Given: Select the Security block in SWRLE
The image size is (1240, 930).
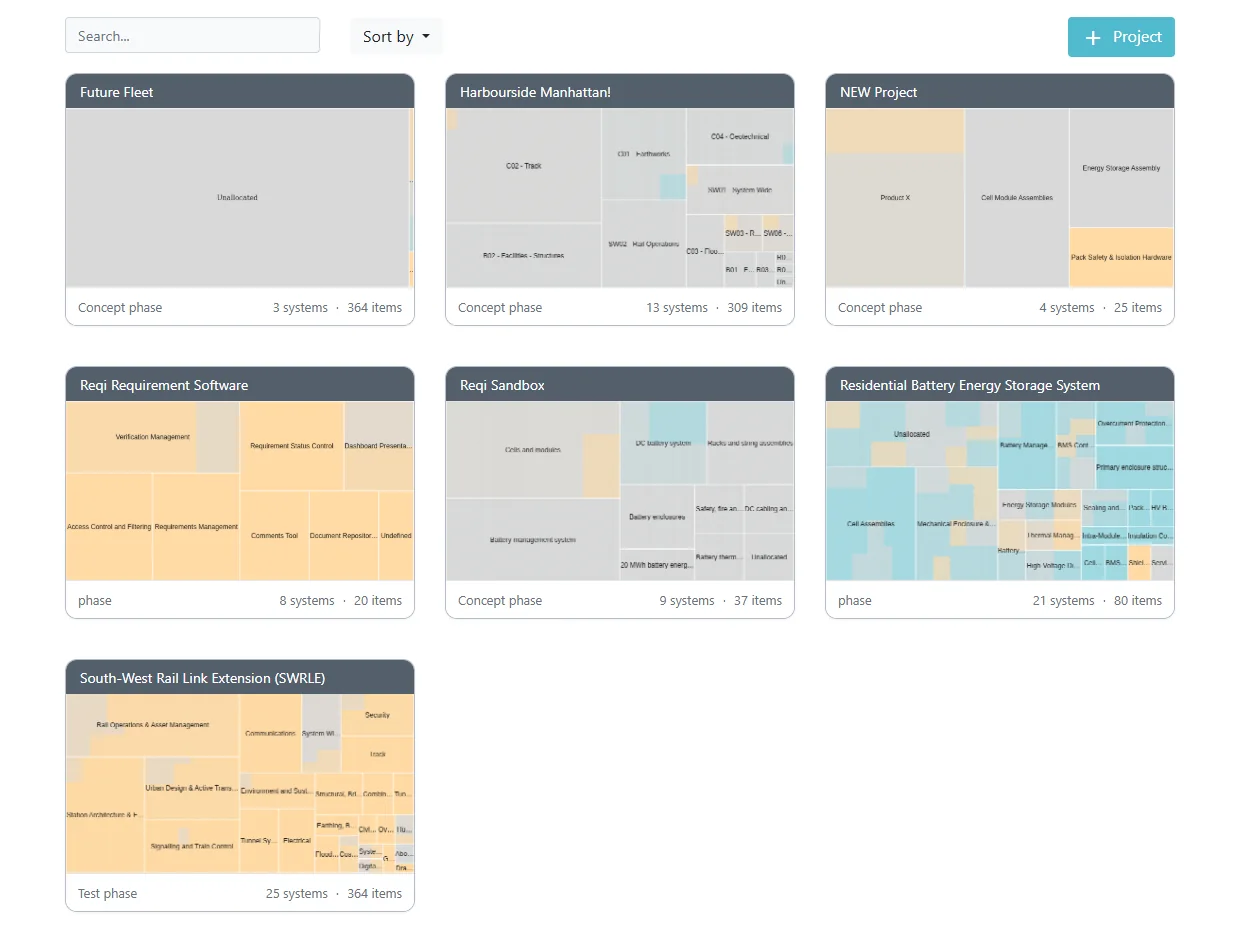Looking at the screenshot, I should click(x=377, y=715).
